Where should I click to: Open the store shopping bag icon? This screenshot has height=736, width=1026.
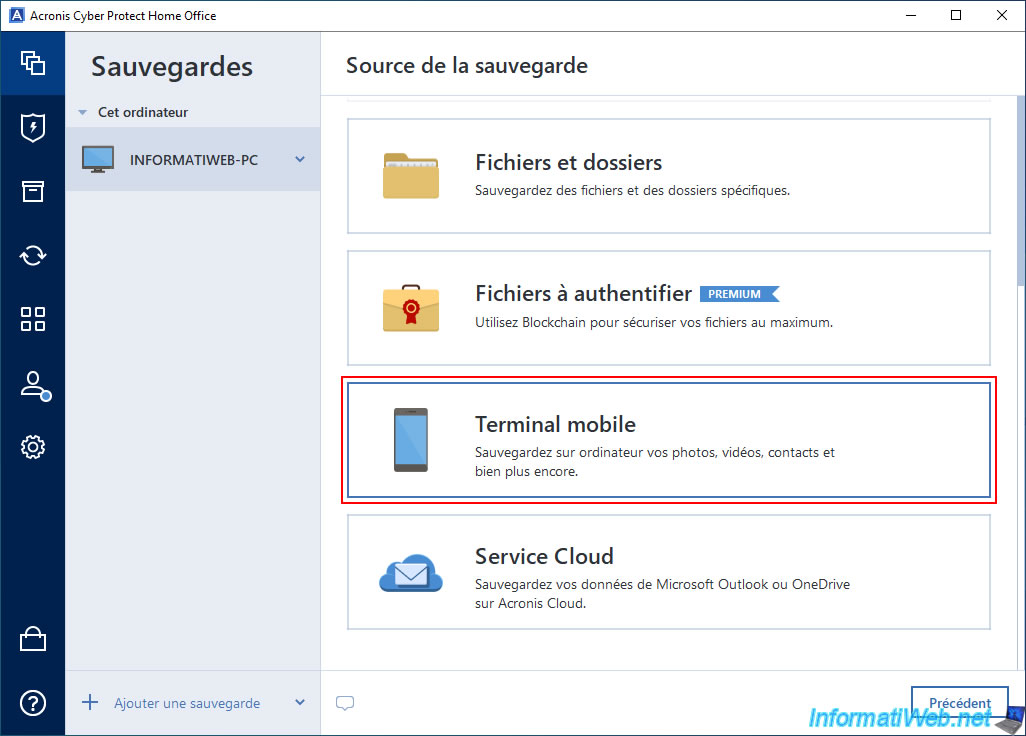pos(33,639)
